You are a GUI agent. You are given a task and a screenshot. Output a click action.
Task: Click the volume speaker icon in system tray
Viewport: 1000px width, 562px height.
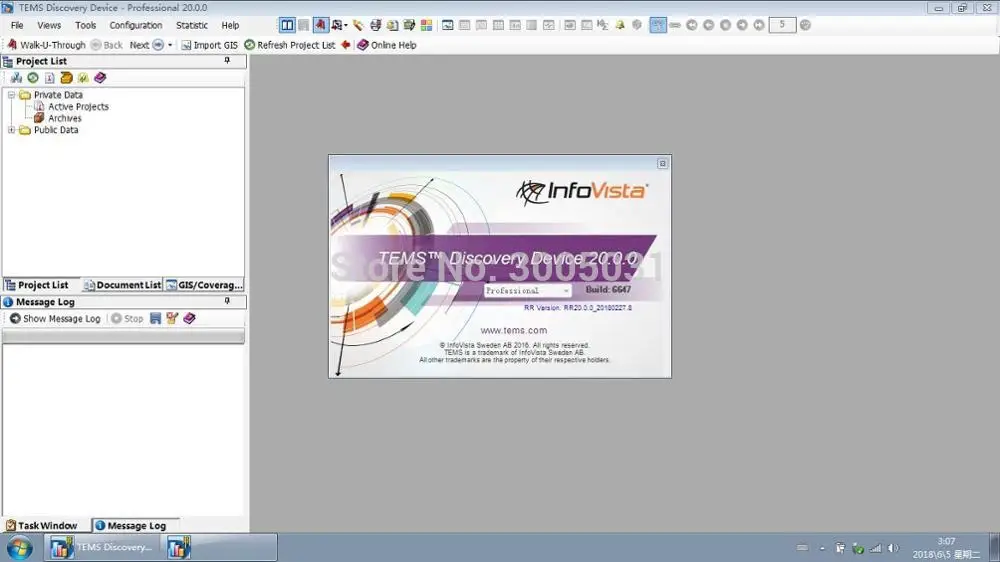893,548
